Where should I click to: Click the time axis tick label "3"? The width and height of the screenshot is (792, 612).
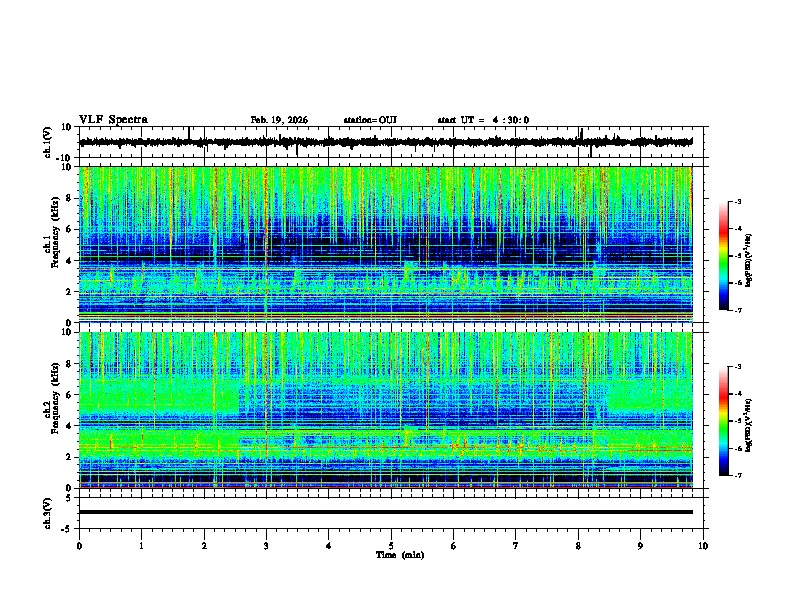click(x=266, y=546)
